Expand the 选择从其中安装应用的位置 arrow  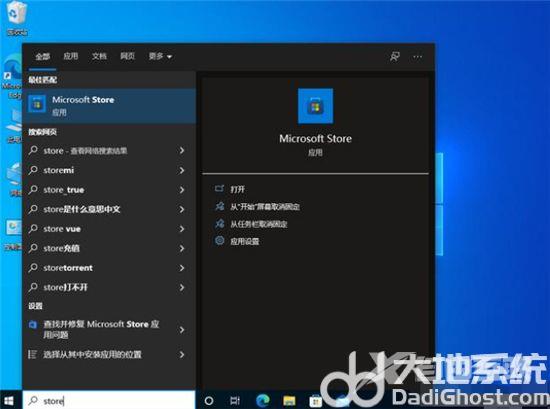tap(182, 355)
